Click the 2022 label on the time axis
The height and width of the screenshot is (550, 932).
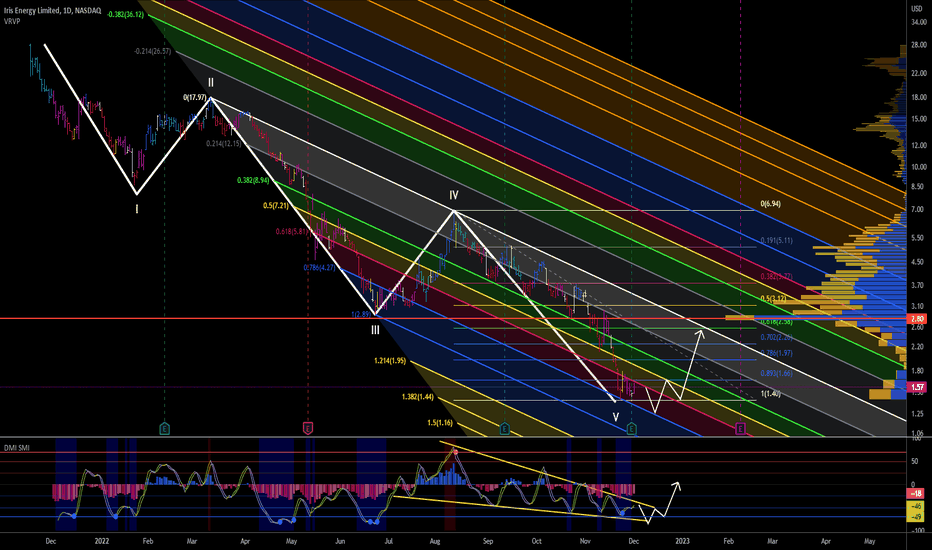(x=102, y=541)
